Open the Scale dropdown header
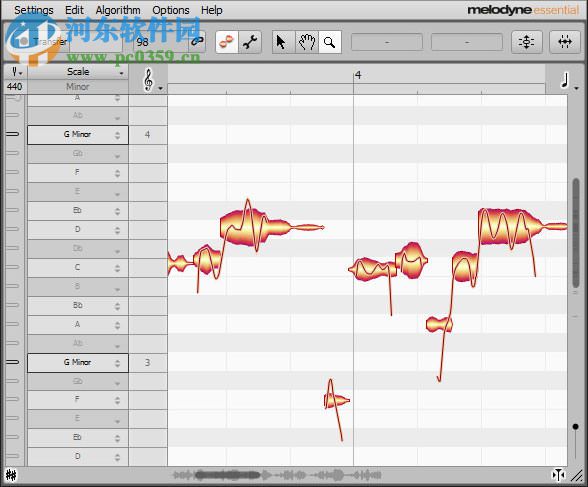588x487 pixels. [78, 72]
